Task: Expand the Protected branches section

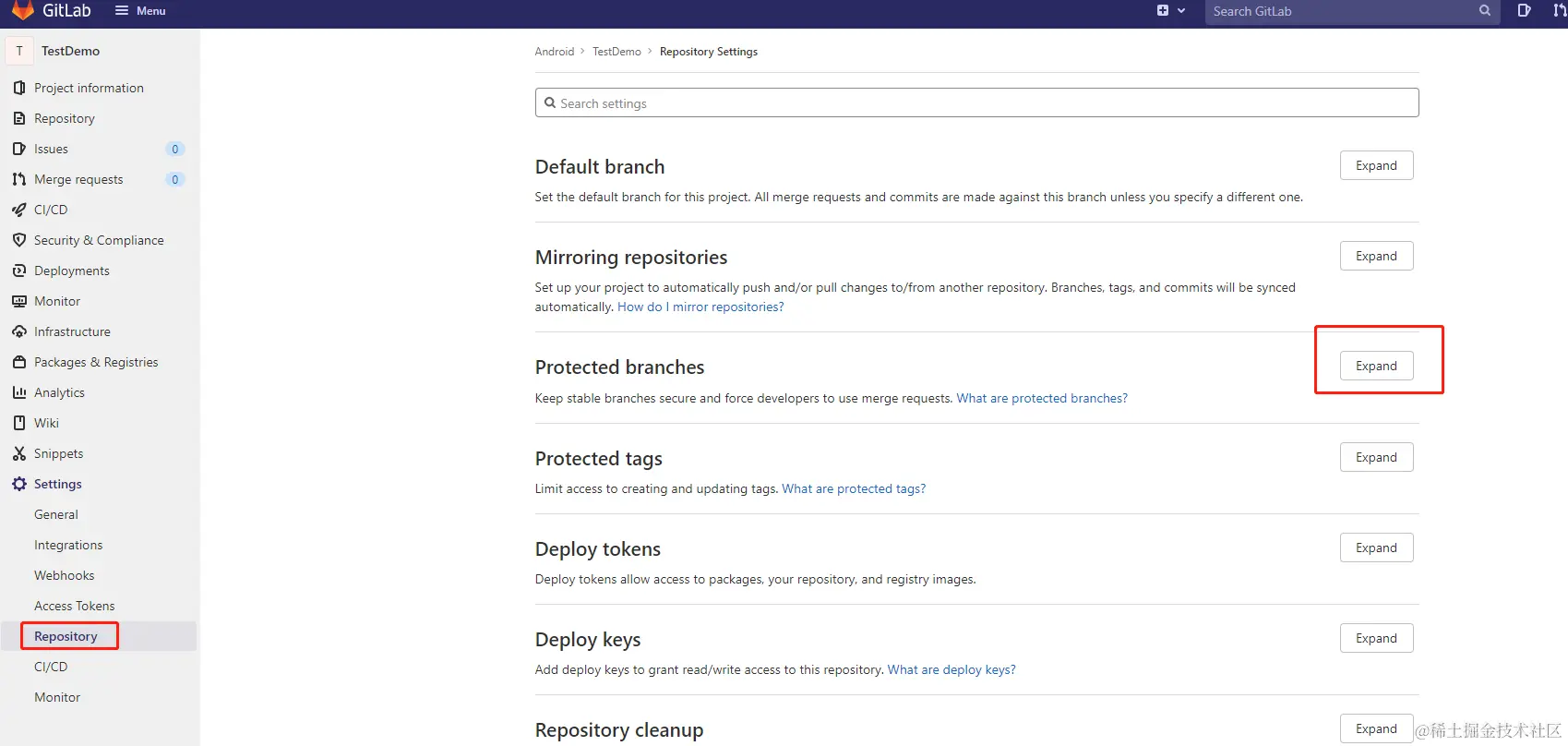Action: pos(1376,367)
